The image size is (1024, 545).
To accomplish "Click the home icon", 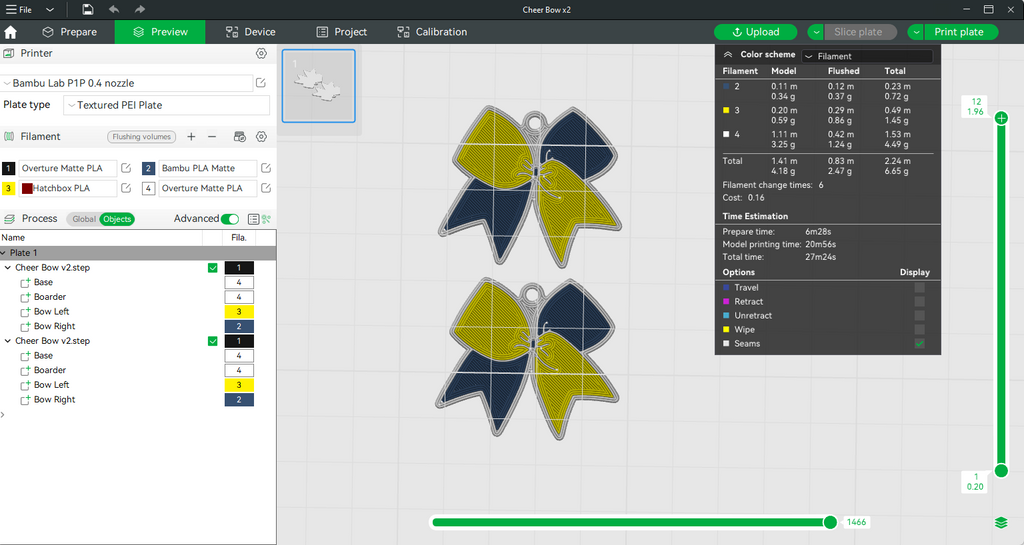I will [10, 32].
